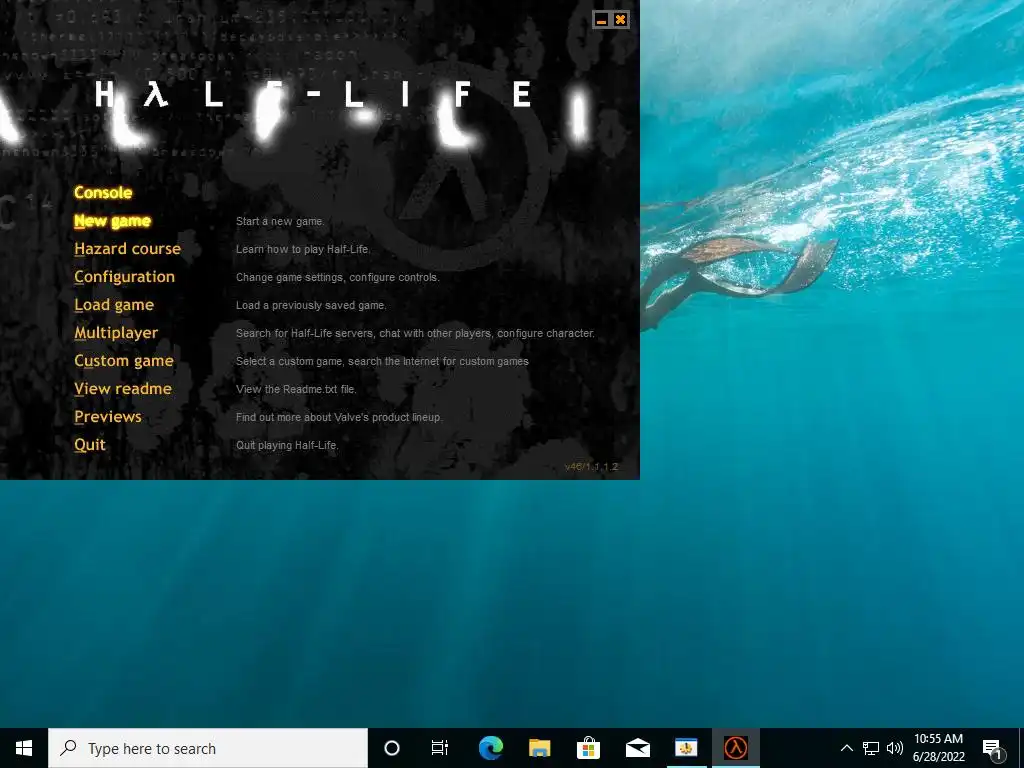This screenshot has width=1024, height=768.
Task: Select Custom game
Action: [x=124, y=361]
